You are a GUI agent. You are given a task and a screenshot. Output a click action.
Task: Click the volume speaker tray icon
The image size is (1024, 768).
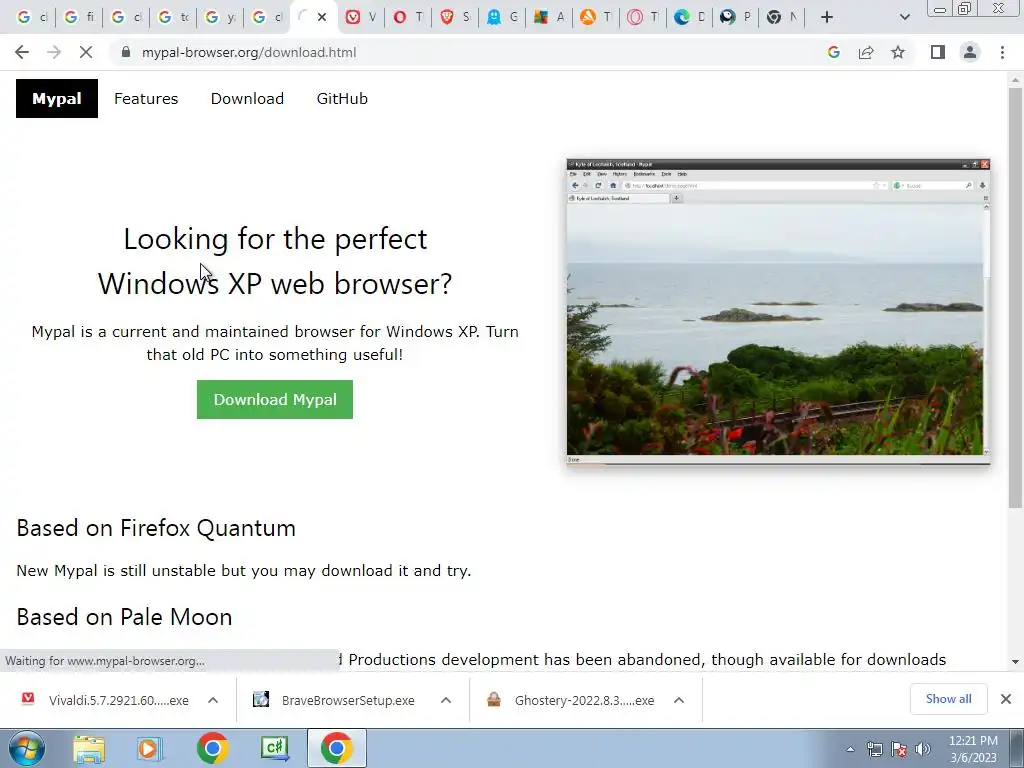922,749
